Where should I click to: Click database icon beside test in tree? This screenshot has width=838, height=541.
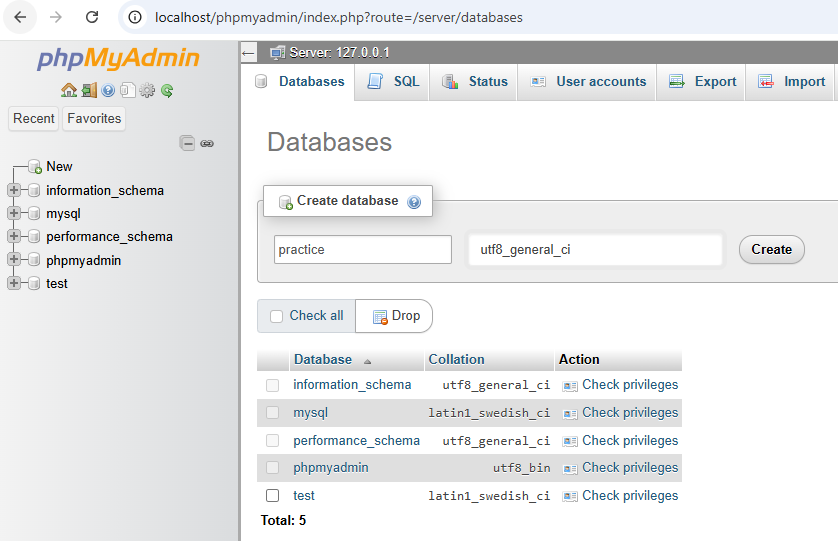pyautogui.click(x=34, y=283)
